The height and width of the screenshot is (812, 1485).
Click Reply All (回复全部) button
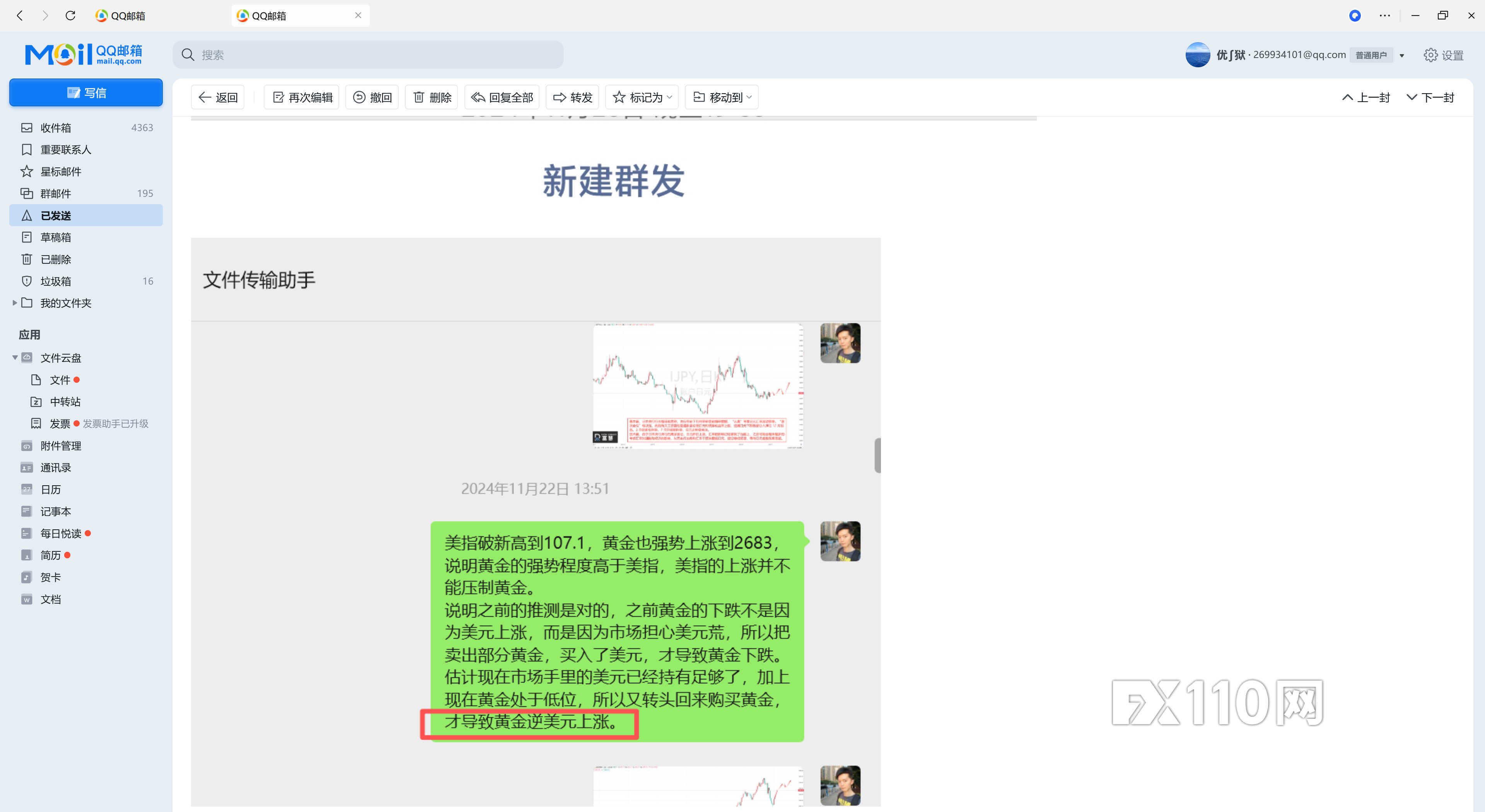pos(502,97)
